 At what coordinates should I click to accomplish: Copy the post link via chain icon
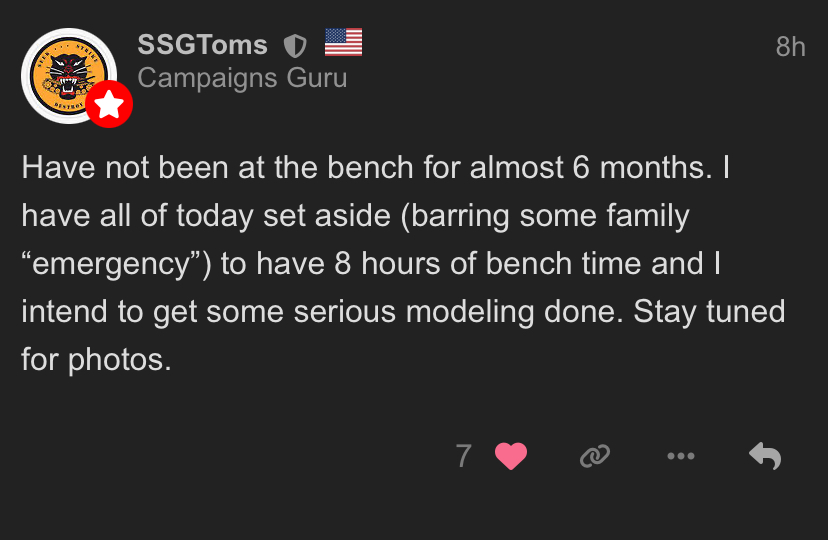[x=595, y=457]
